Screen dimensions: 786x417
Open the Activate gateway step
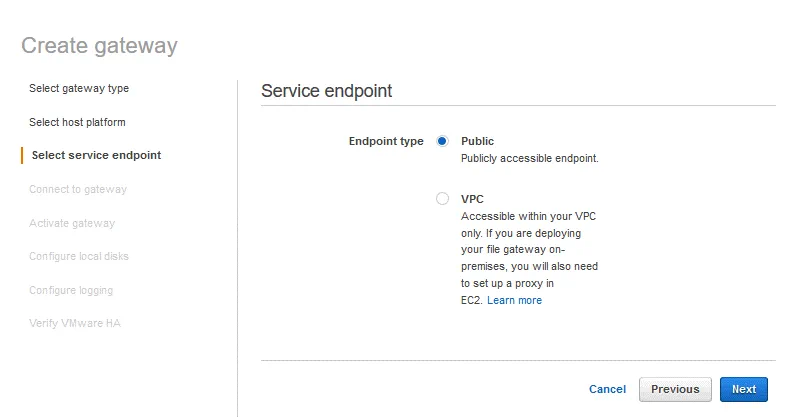[72, 223]
